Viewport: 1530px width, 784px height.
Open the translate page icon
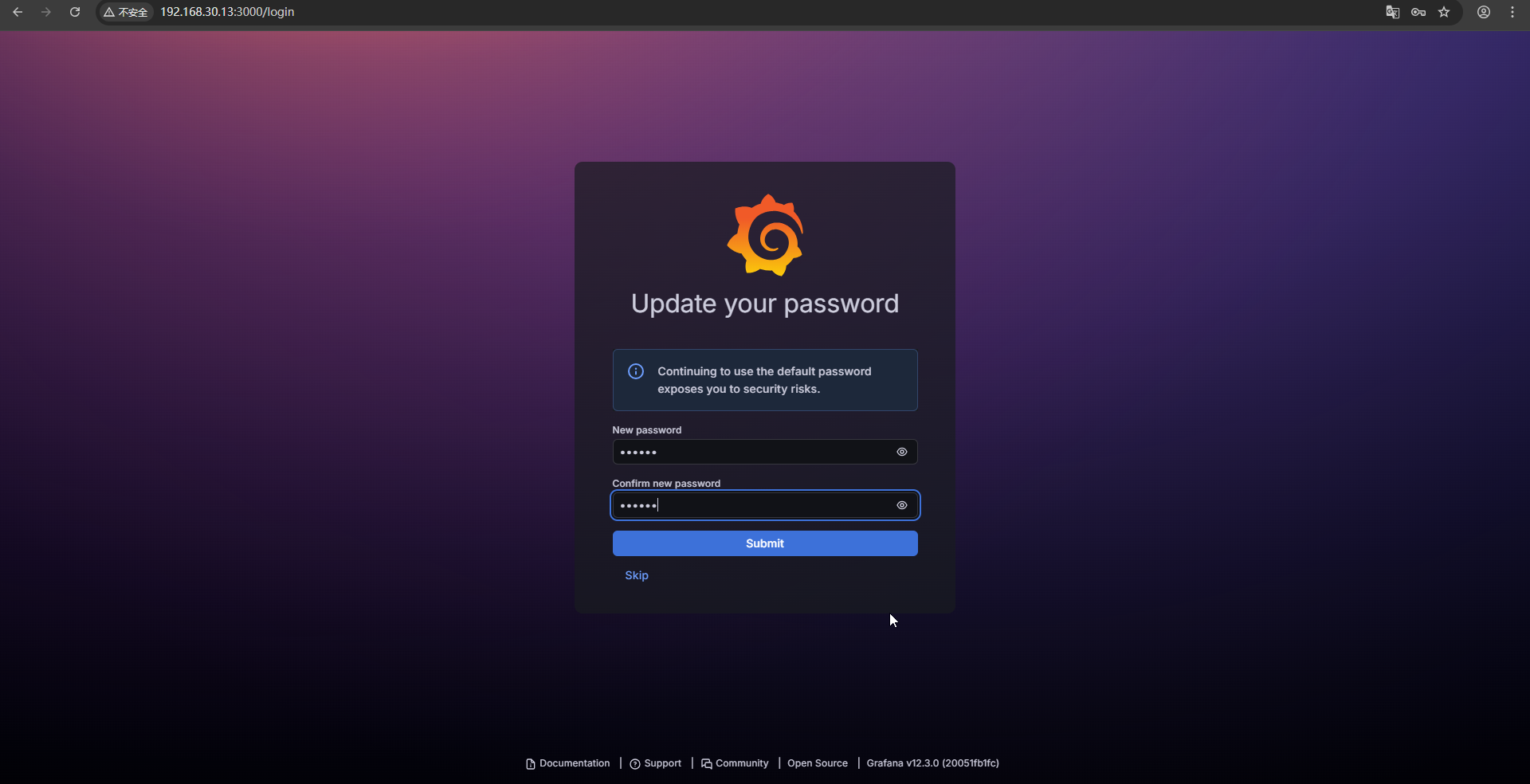pos(1393,12)
